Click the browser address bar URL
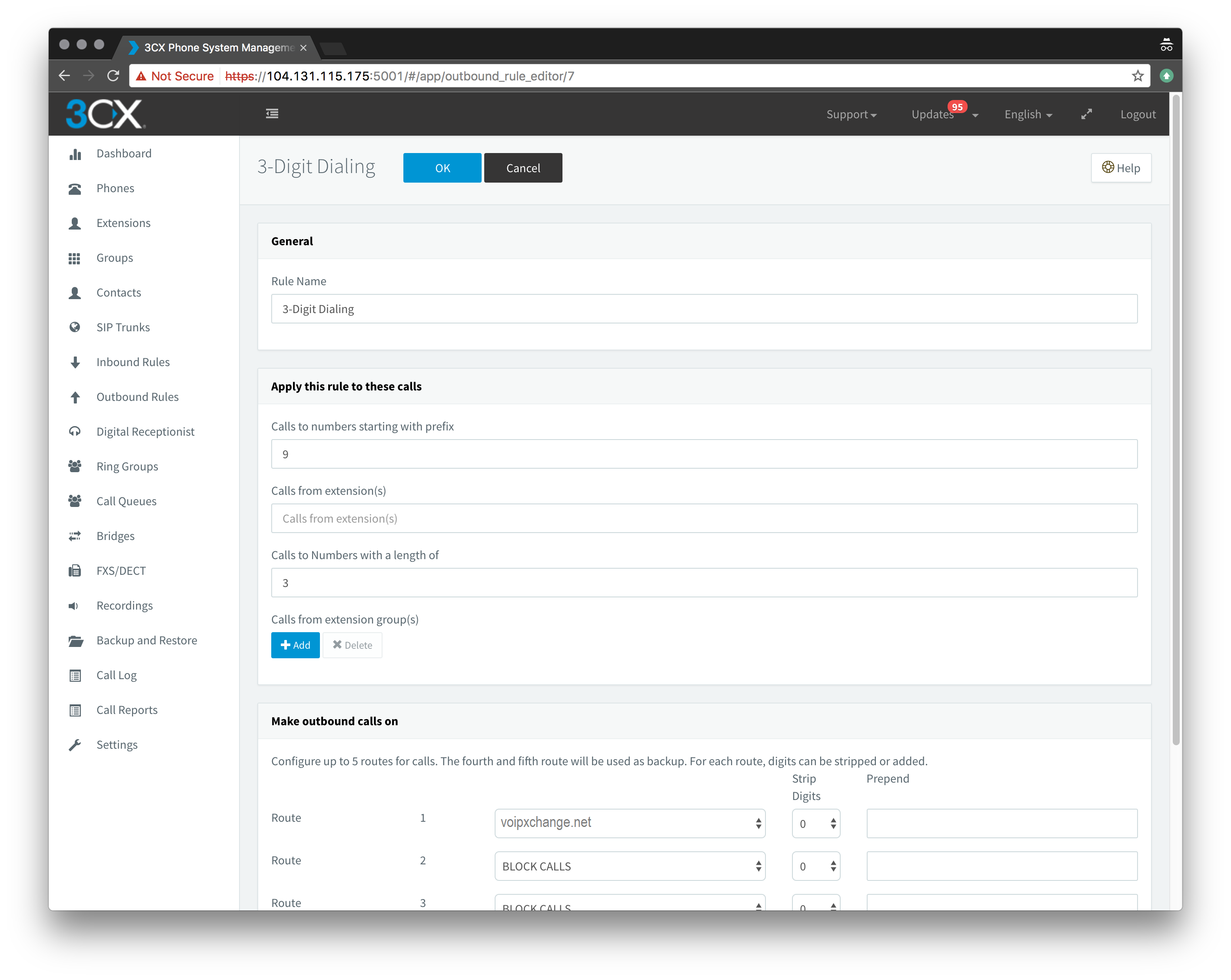This screenshot has height=980, width=1231. tap(399, 76)
